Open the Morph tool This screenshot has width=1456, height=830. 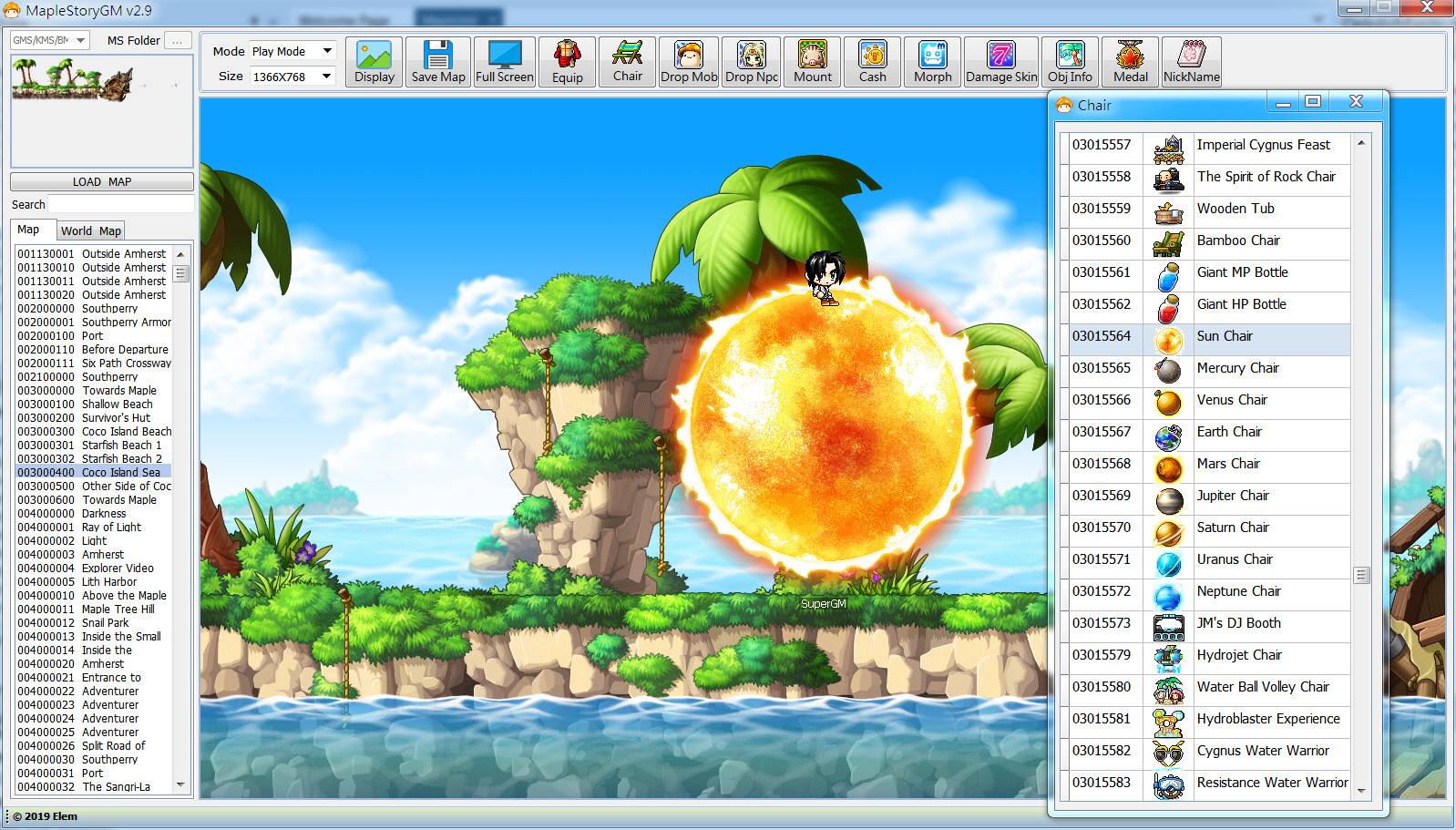[x=932, y=61]
